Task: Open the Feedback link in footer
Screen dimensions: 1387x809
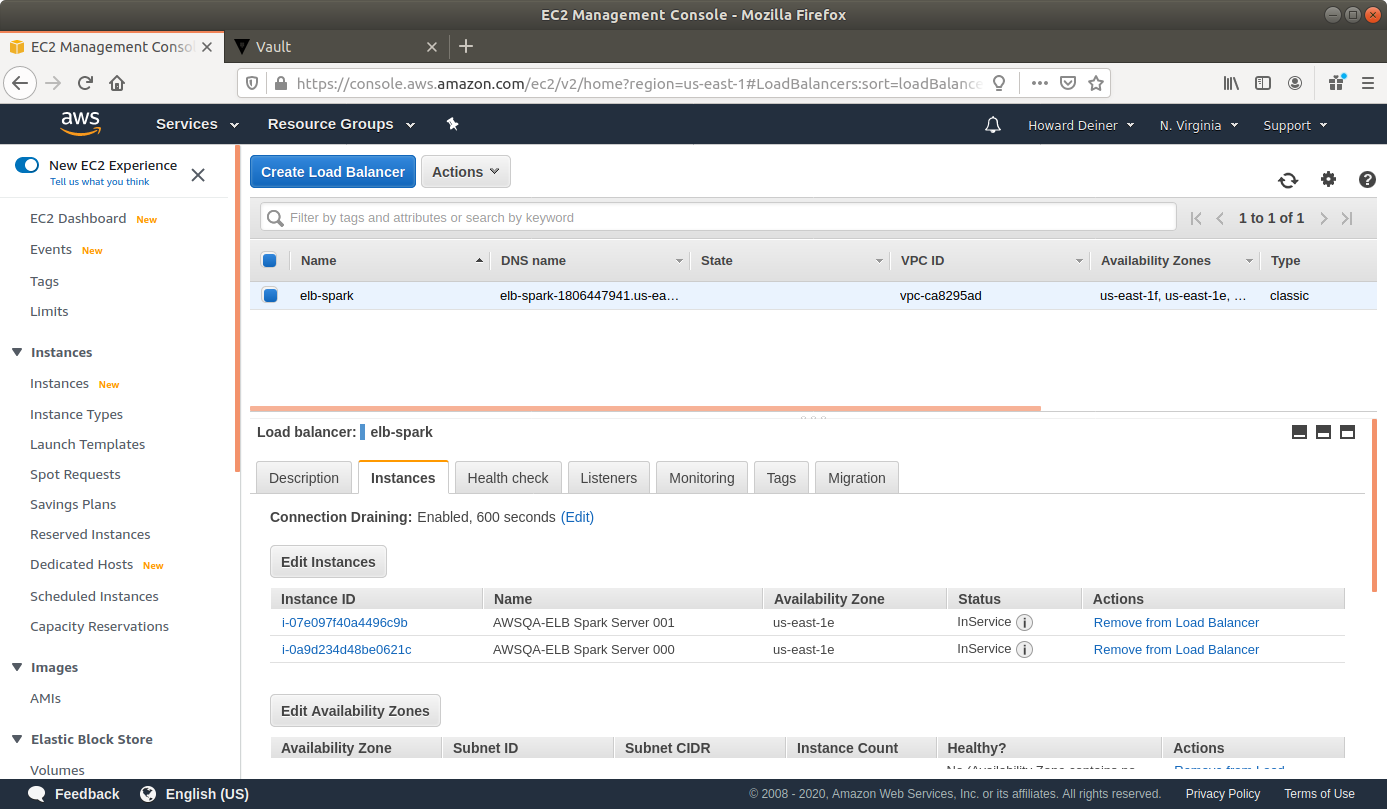Action: coord(74,794)
